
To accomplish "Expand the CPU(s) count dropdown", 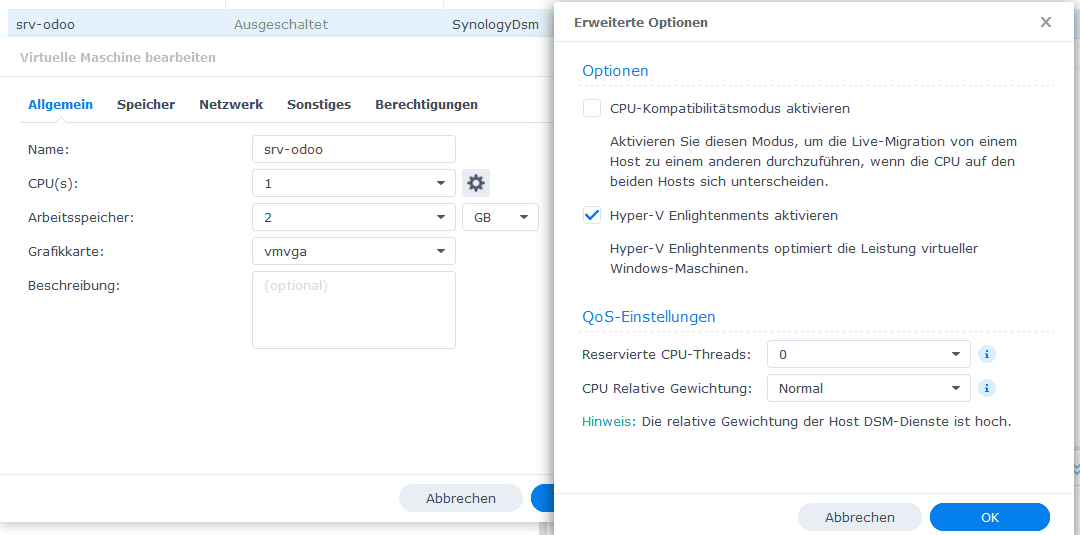I will (354, 183).
